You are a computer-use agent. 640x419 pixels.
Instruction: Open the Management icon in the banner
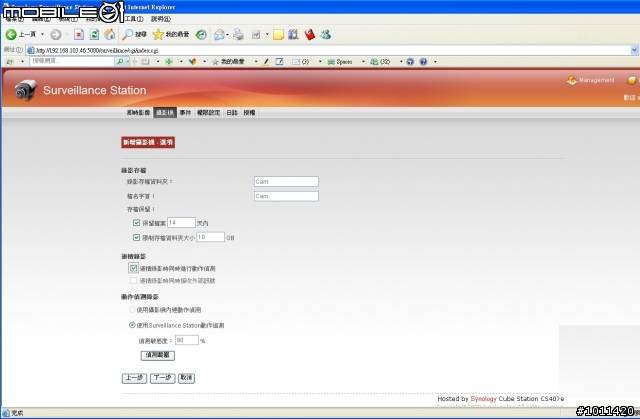pyautogui.click(x=572, y=80)
